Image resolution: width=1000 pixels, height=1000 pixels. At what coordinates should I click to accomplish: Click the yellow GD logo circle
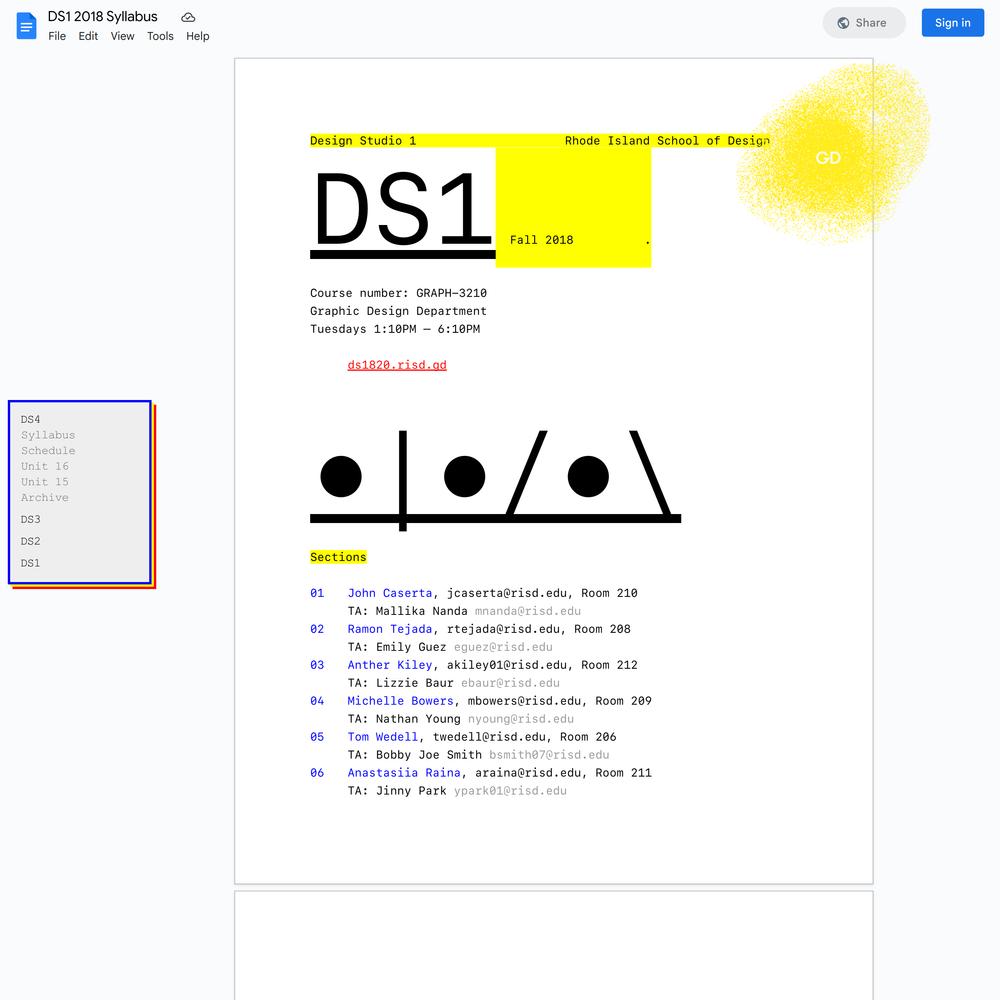pos(828,158)
